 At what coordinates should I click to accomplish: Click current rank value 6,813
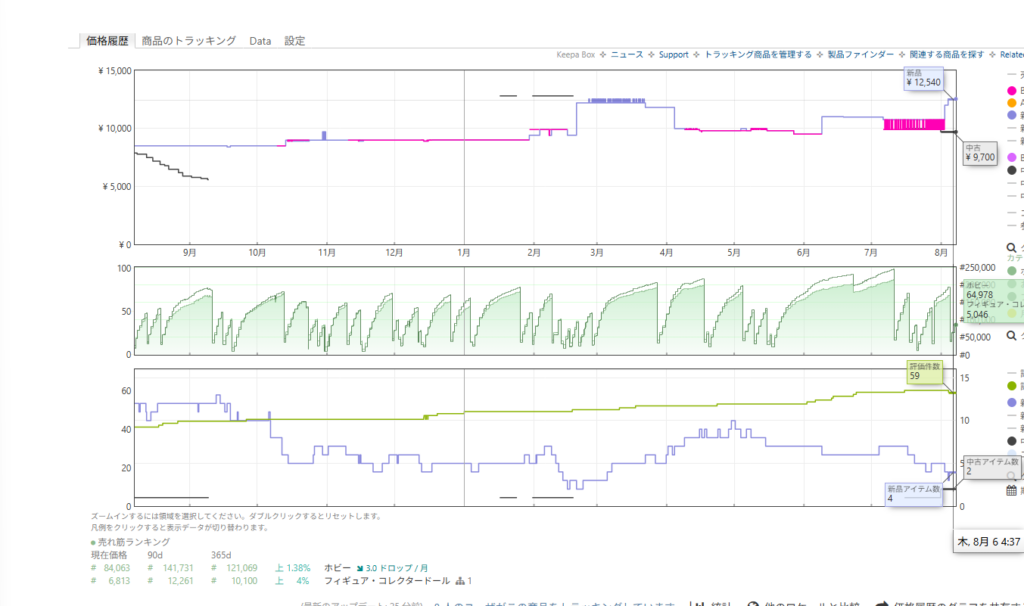[119, 581]
